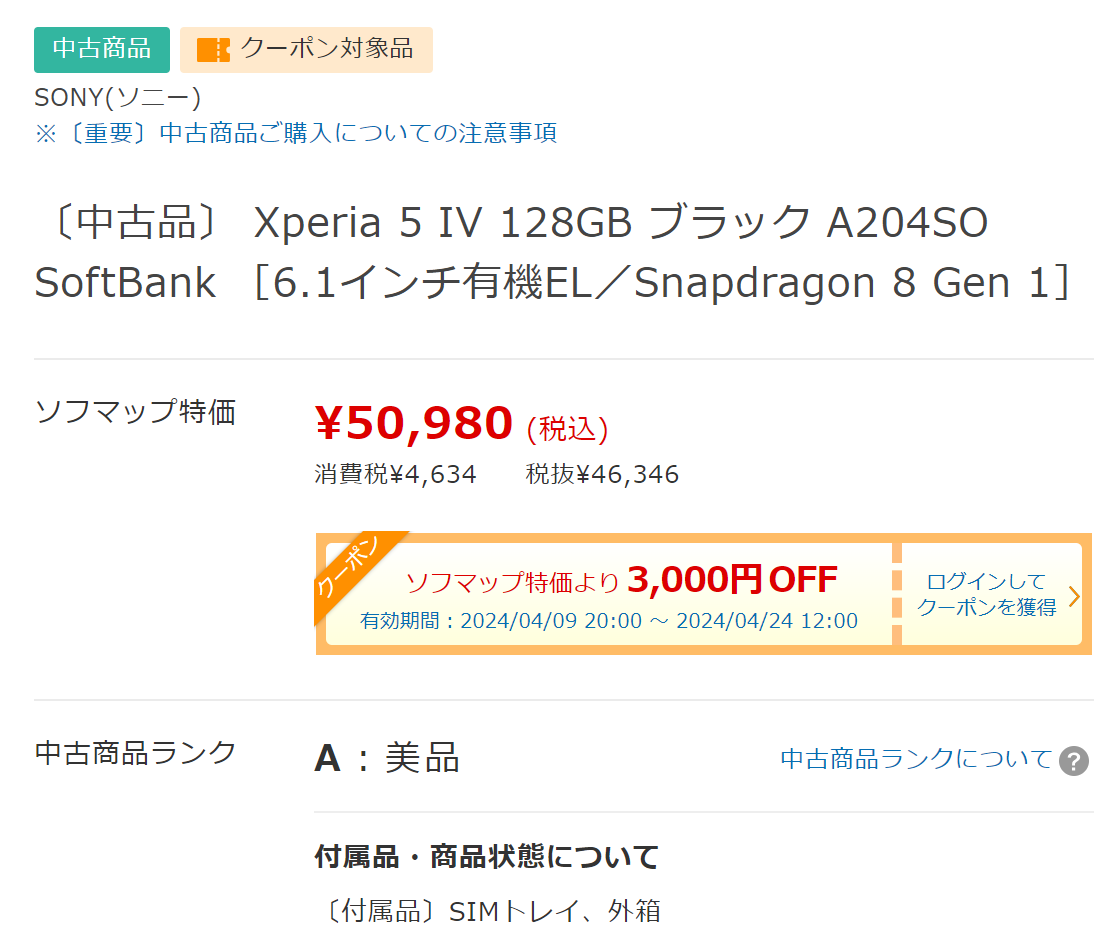Click the red ¥50,980 price
The image size is (1117, 935).
pos(414,424)
